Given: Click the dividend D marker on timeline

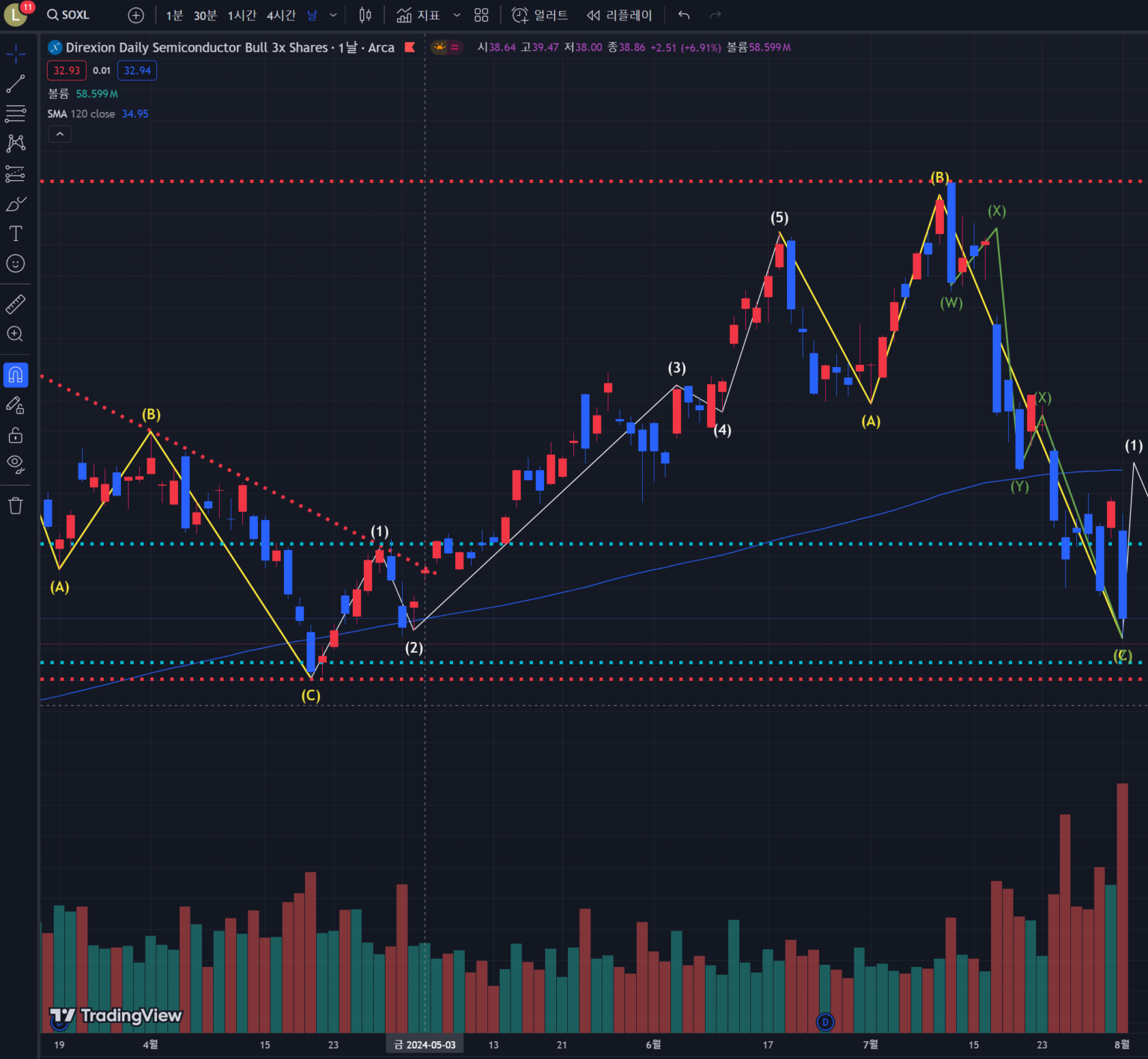Looking at the screenshot, I should click(825, 1022).
